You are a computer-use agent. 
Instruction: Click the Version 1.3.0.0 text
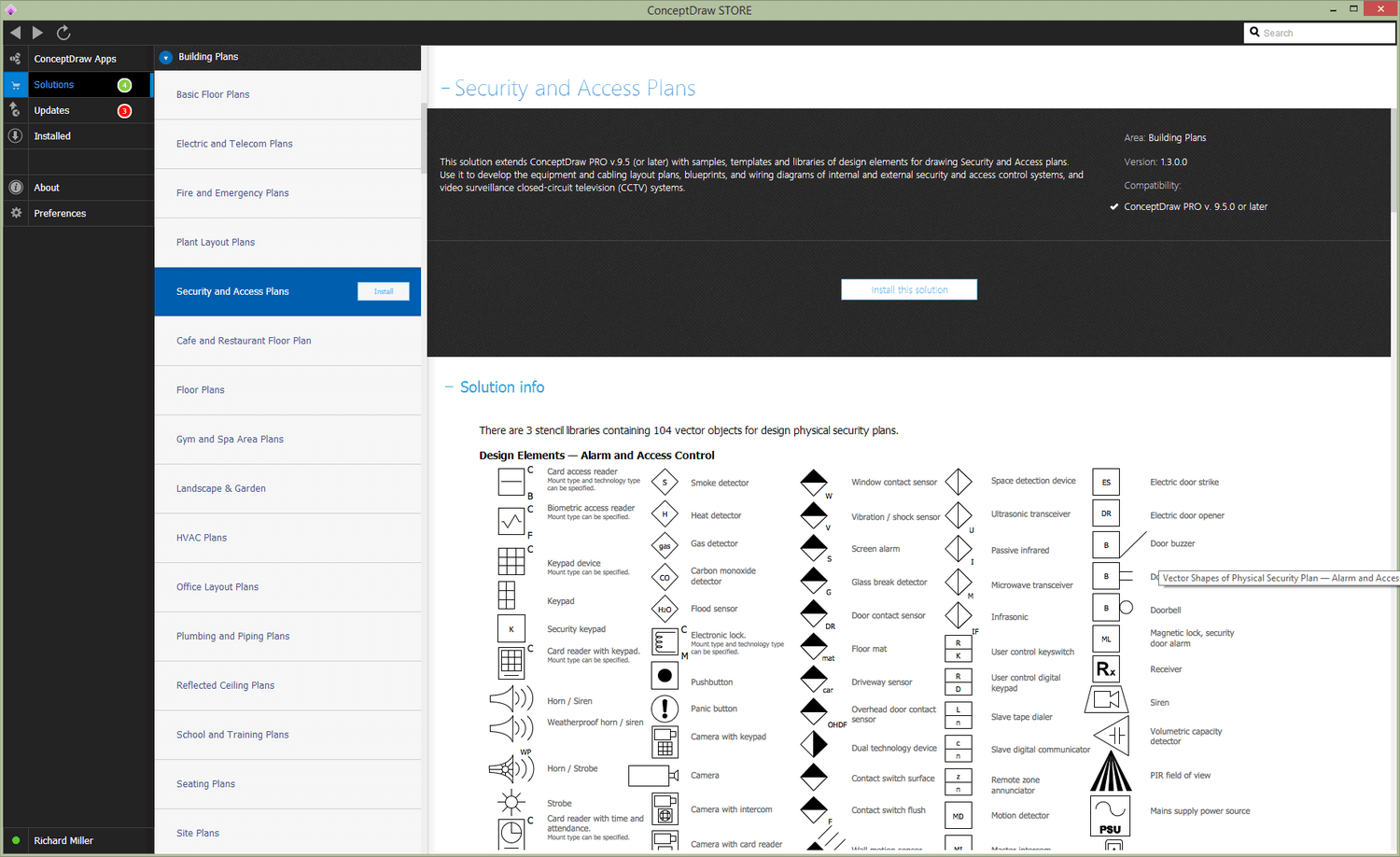click(x=1155, y=162)
